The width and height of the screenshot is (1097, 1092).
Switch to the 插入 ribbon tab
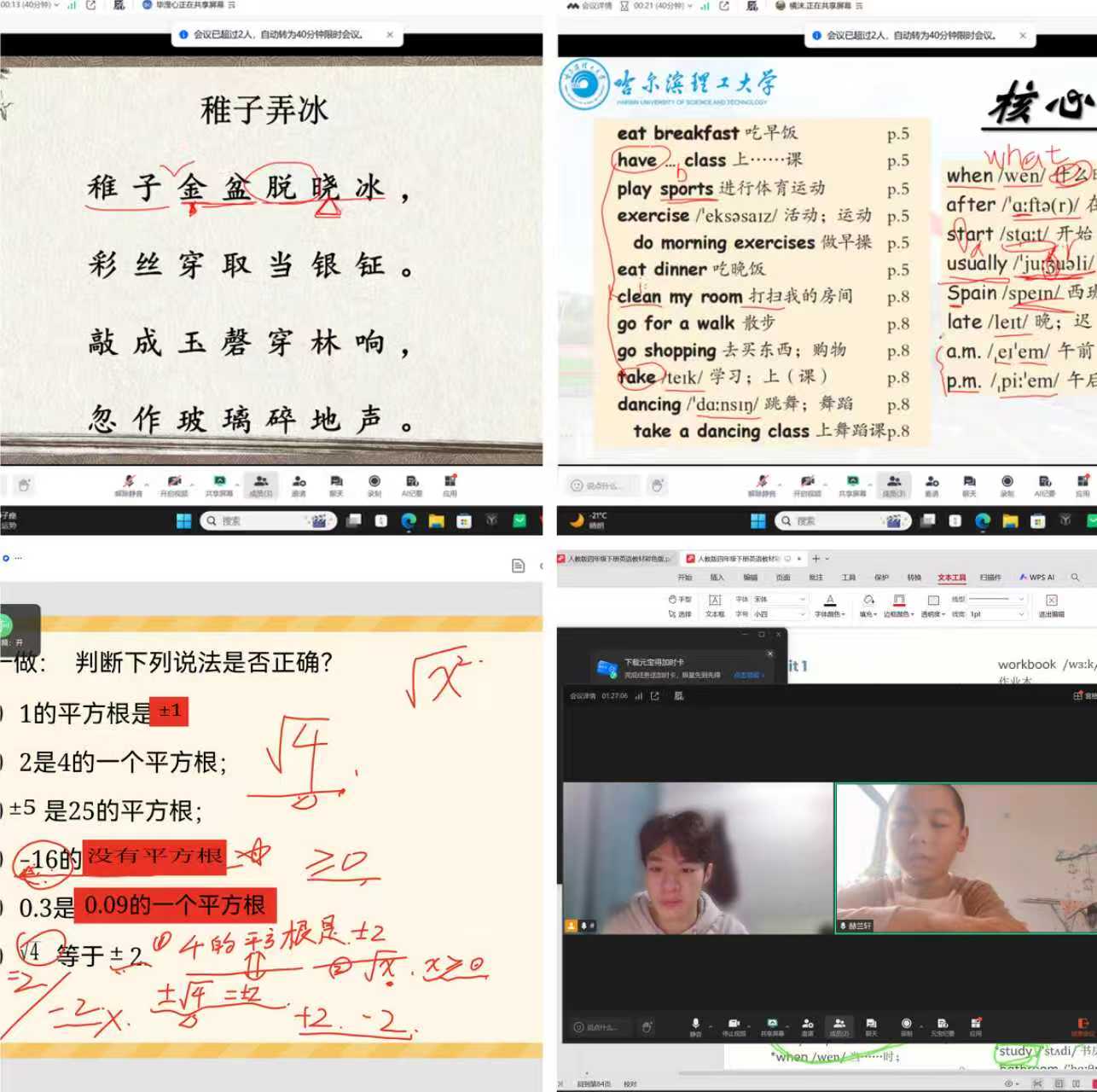point(717,578)
